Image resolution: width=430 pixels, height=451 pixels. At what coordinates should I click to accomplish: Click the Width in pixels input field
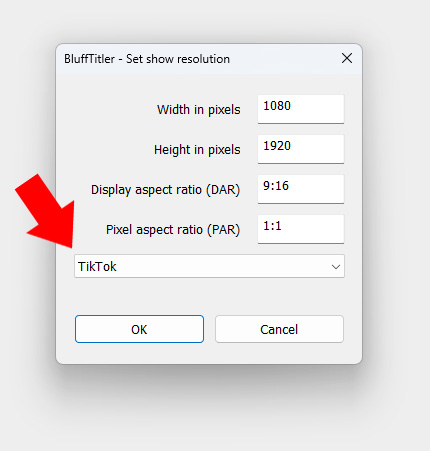pyautogui.click(x=301, y=109)
